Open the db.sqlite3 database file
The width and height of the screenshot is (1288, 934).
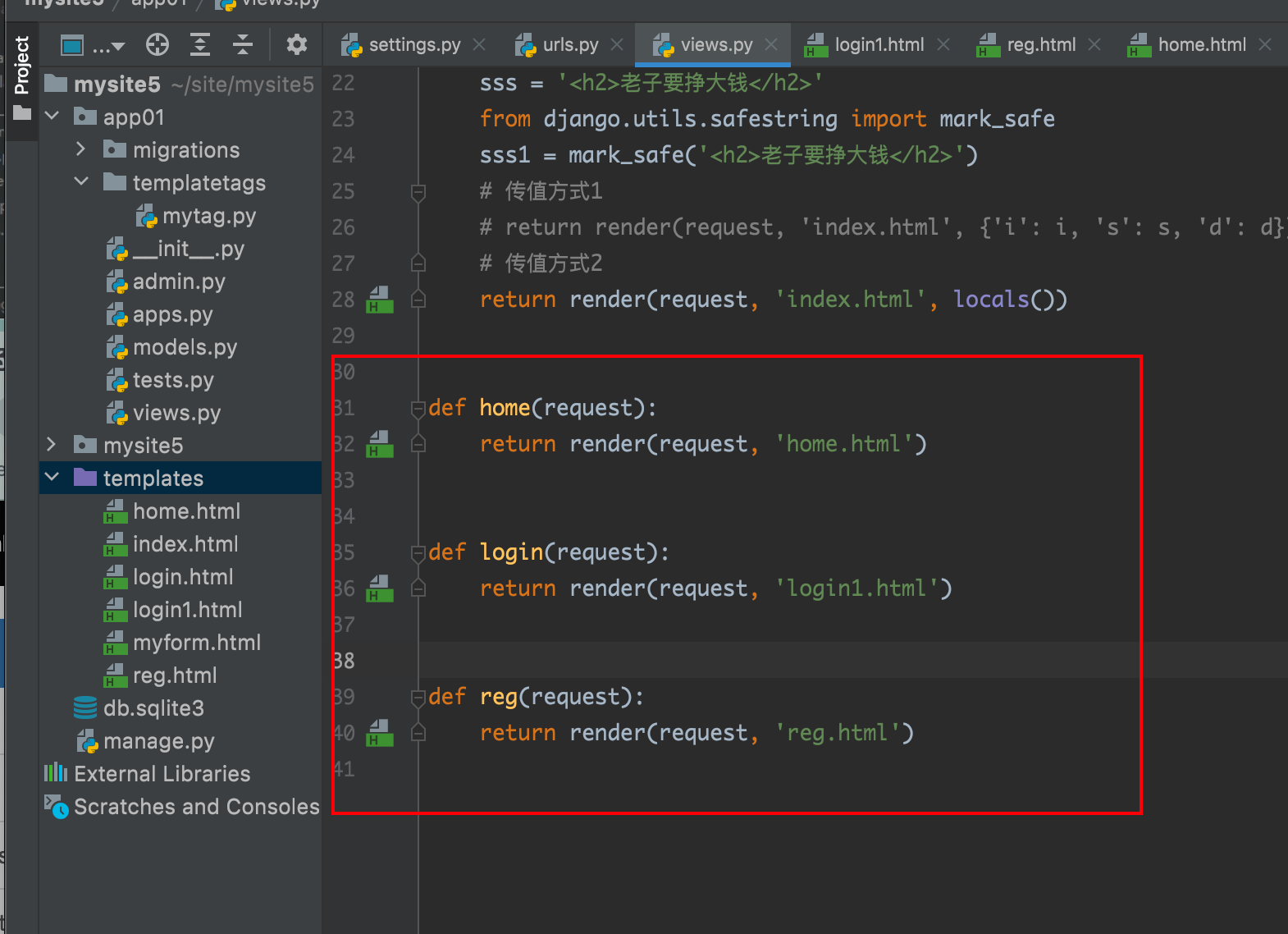coord(139,708)
